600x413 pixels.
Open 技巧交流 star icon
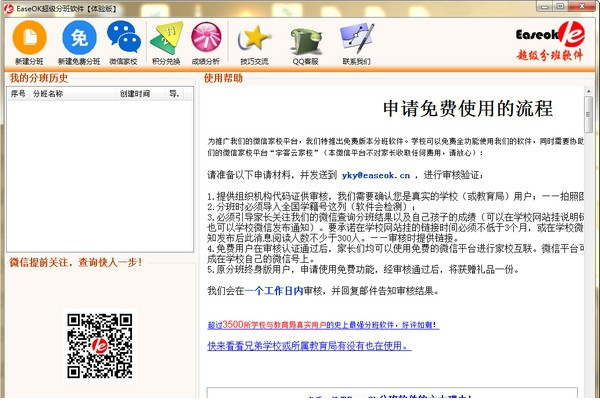point(254,39)
